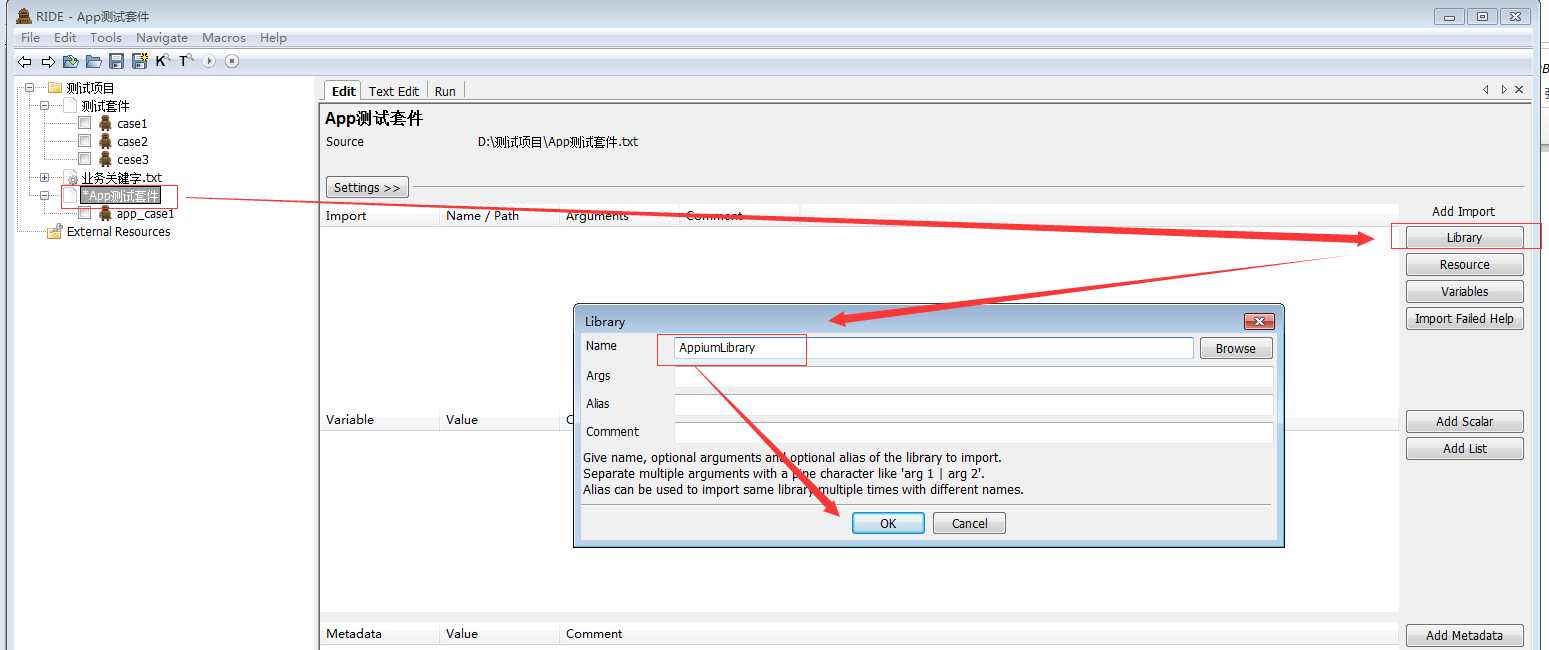Open the Tools menu
The height and width of the screenshot is (650, 1549).
point(106,37)
